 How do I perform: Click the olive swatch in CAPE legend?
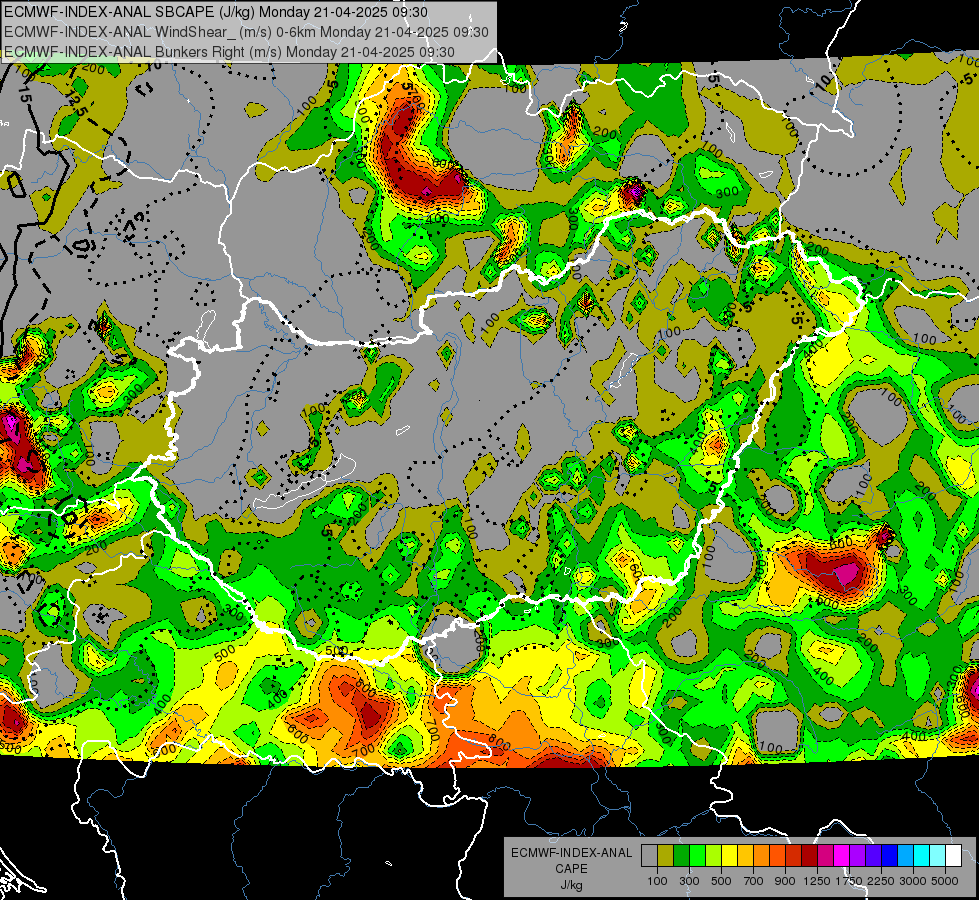(666, 856)
